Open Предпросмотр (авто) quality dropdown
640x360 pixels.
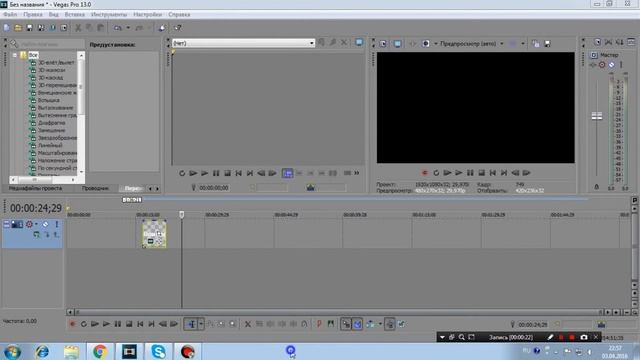[x=502, y=44]
